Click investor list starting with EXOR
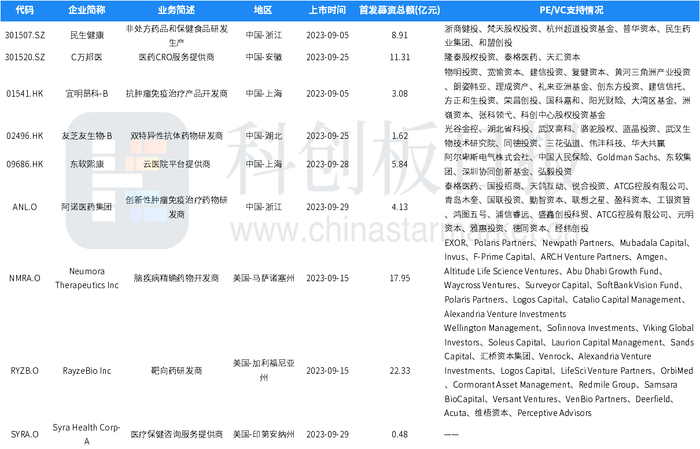Image resolution: width=700 pixels, height=449 pixels. [x=567, y=278]
